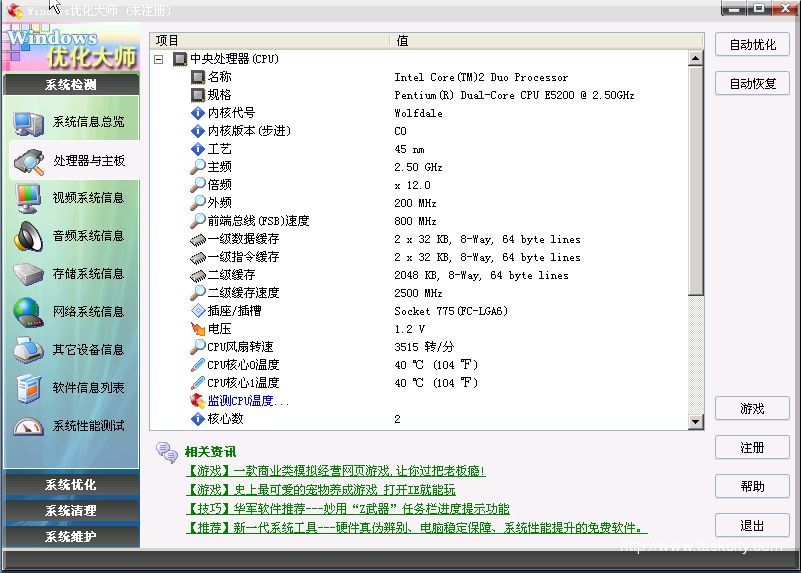Collapse the 中央处理器(CPU) tree node
Screen dimensions: 801x573
159,59
